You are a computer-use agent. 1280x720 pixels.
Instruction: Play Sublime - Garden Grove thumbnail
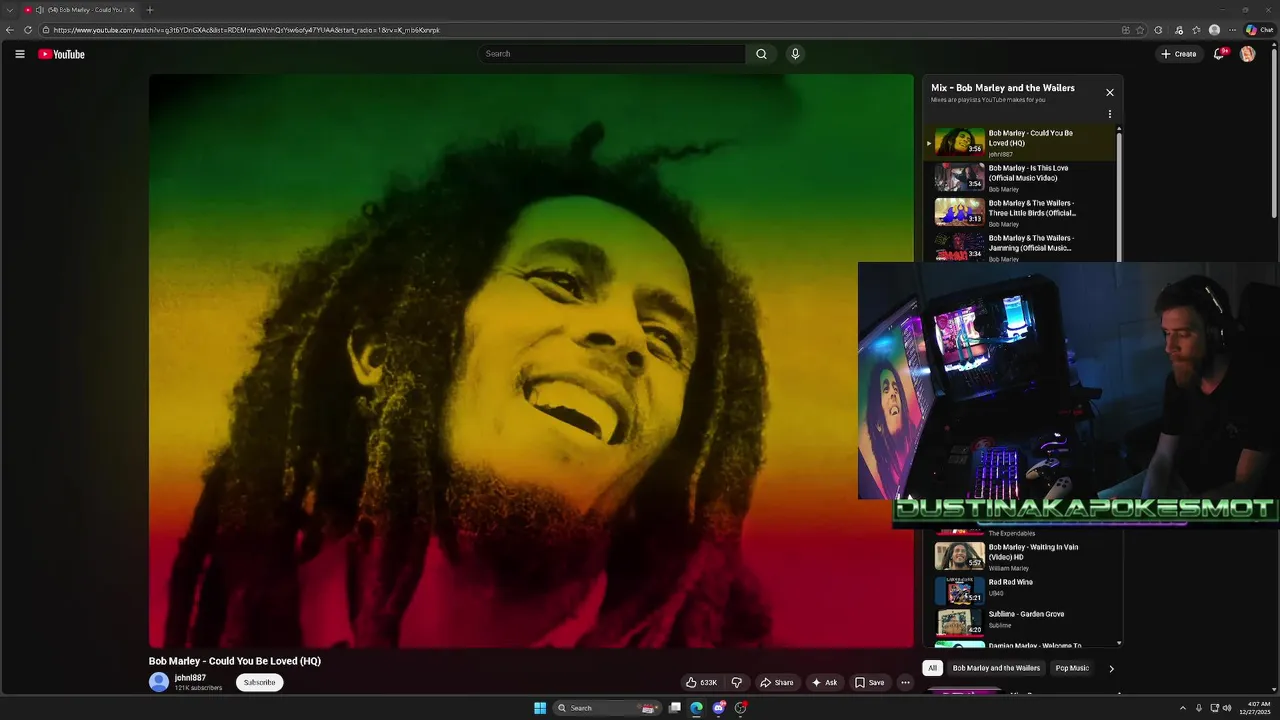[959, 623]
